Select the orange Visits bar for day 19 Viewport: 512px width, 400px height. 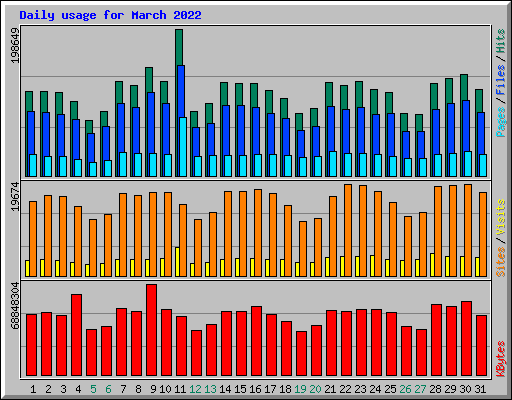303,249
